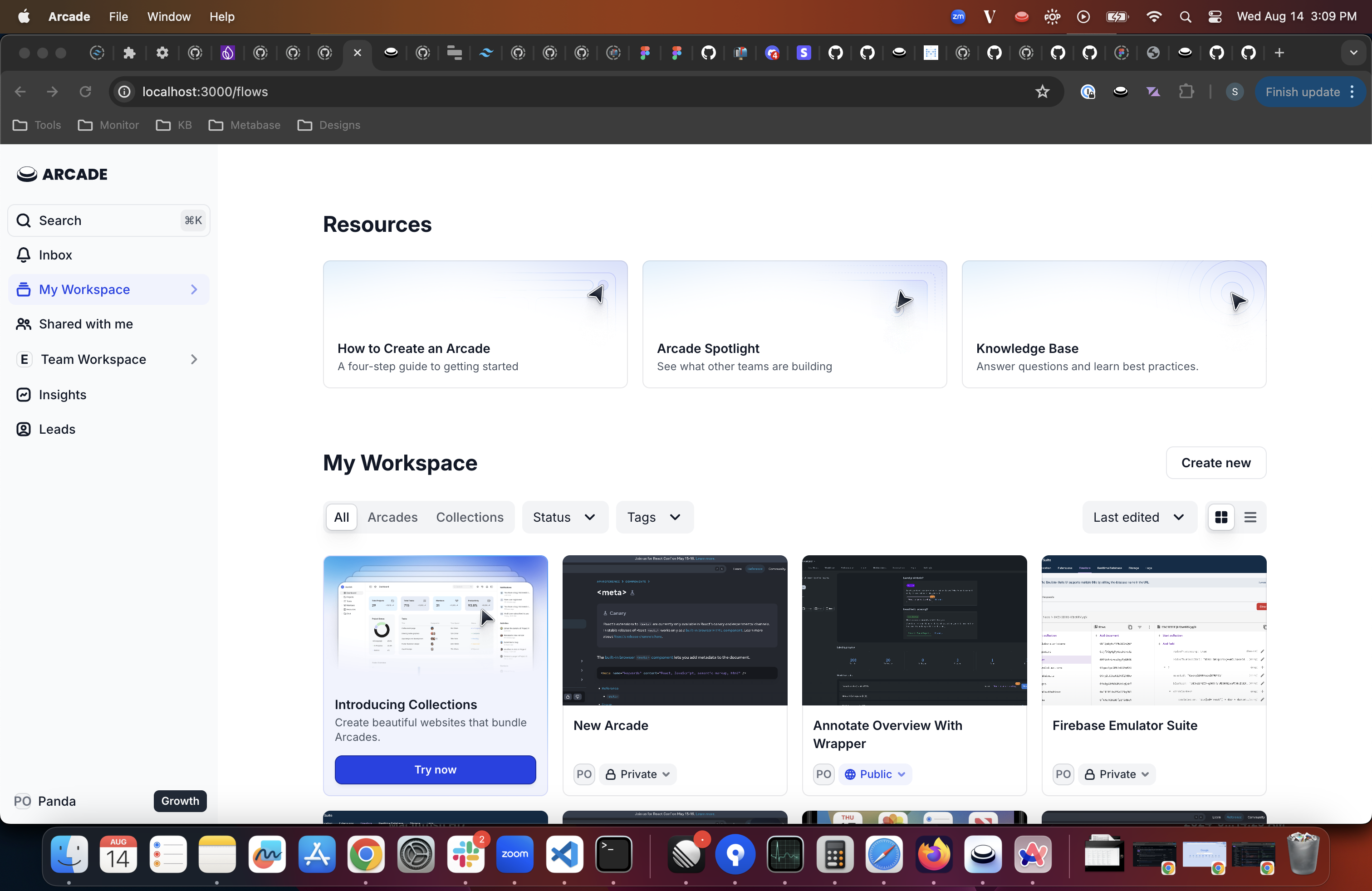Click the Arcade extension icon in toolbar
The width and height of the screenshot is (1372, 891).
[1120, 92]
